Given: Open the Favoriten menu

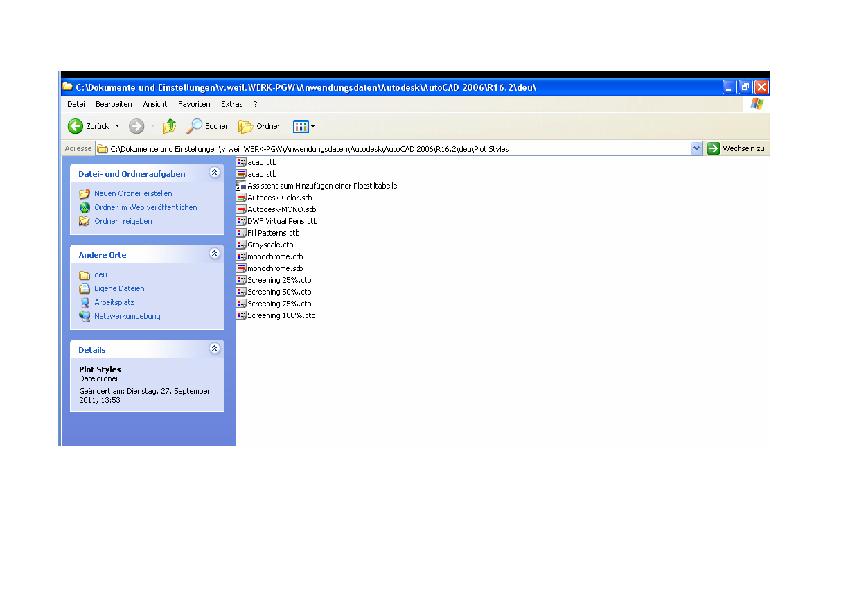Looking at the screenshot, I should pos(194,104).
